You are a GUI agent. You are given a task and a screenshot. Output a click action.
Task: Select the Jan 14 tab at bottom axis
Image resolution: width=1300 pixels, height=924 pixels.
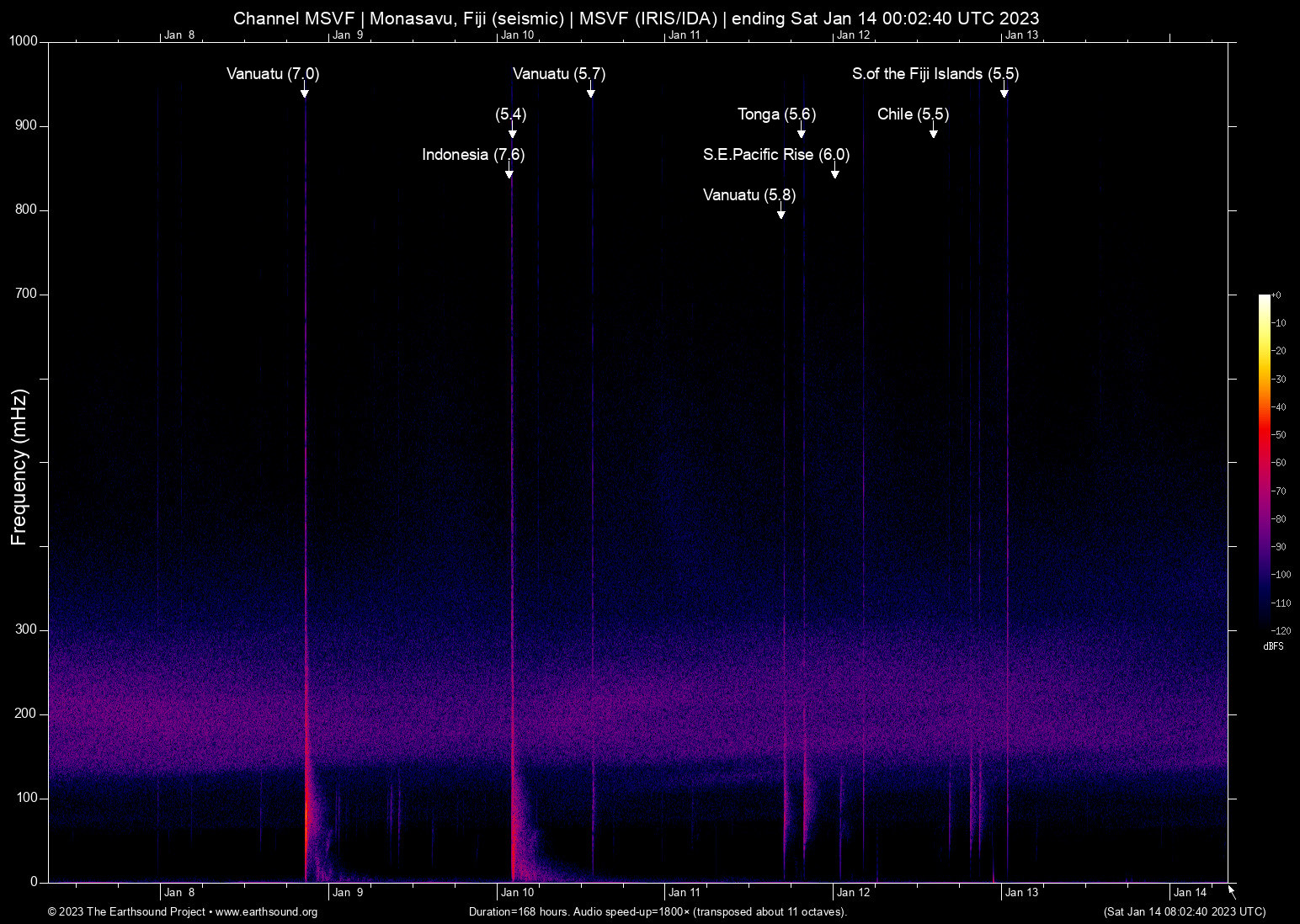1188,892
